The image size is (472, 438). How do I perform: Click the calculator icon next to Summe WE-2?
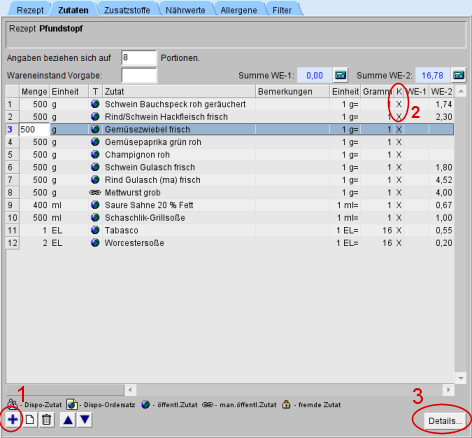tap(458, 75)
